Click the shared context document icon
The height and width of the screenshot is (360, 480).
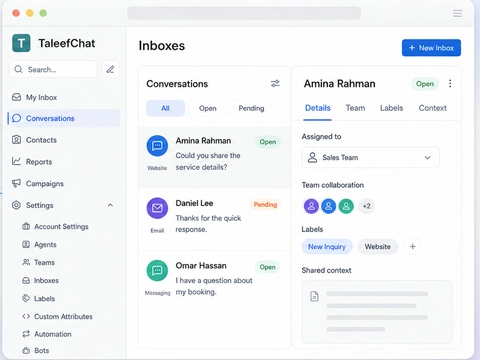pyautogui.click(x=314, y=296)
